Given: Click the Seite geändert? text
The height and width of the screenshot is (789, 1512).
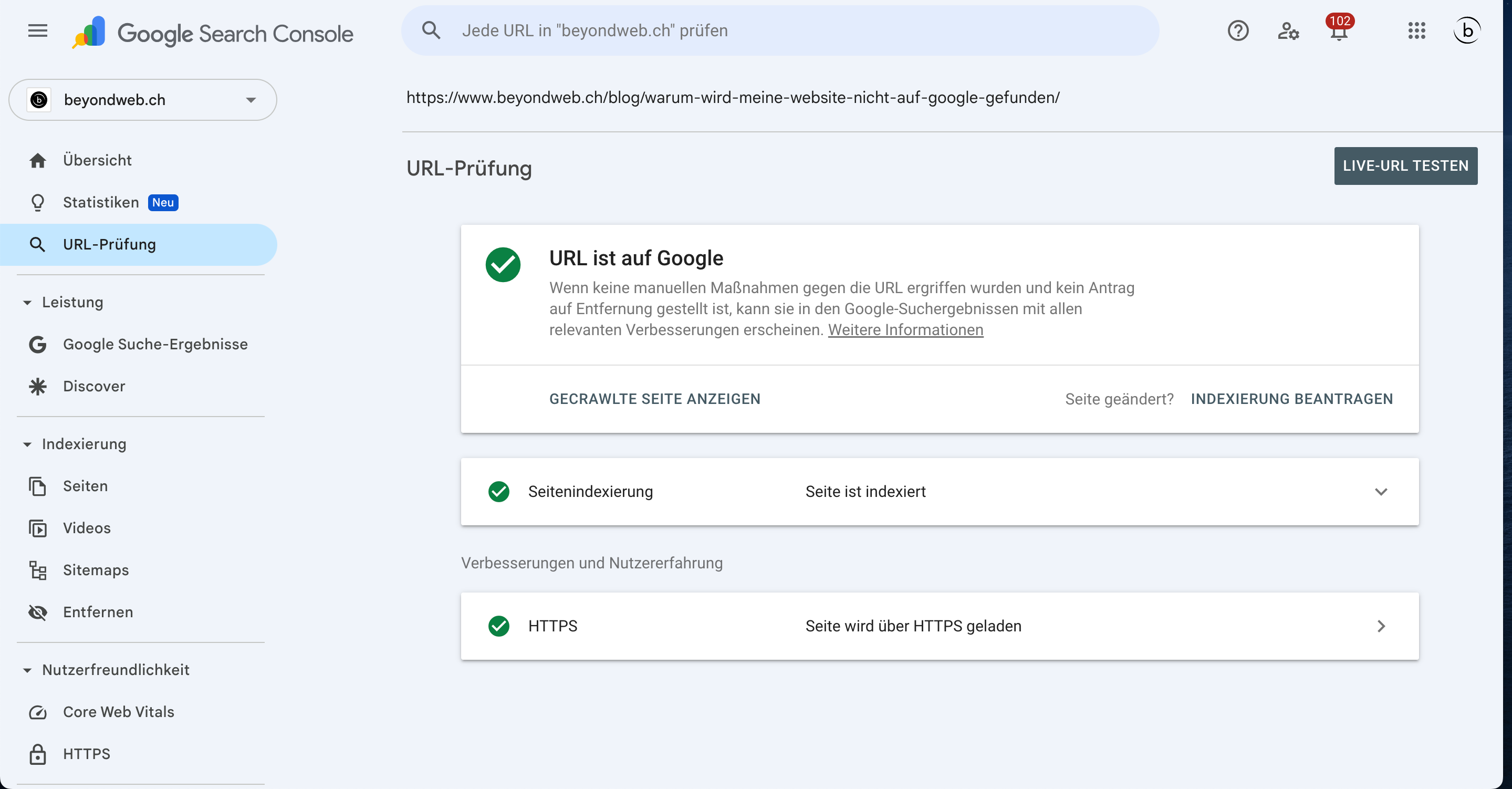Looking at the screenshot, I should [1119, 399].
